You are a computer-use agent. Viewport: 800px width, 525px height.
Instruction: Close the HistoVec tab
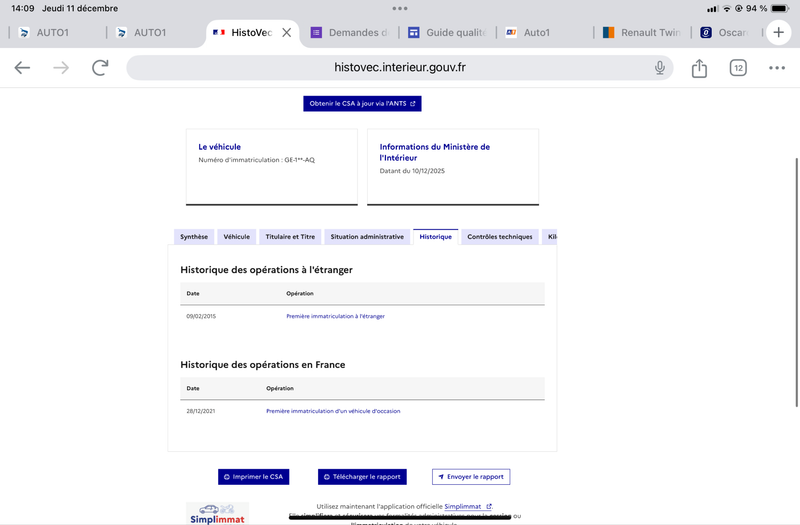[287, 33]
